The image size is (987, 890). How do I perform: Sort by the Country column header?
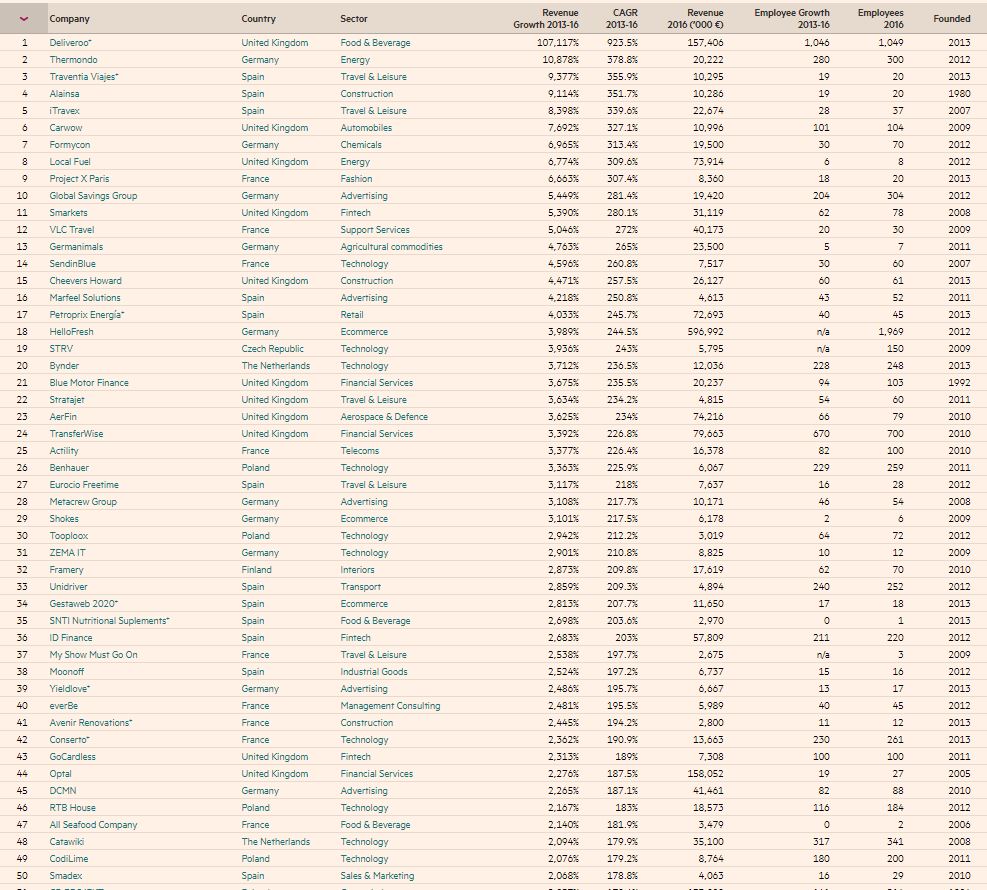(x=258, y=19)
